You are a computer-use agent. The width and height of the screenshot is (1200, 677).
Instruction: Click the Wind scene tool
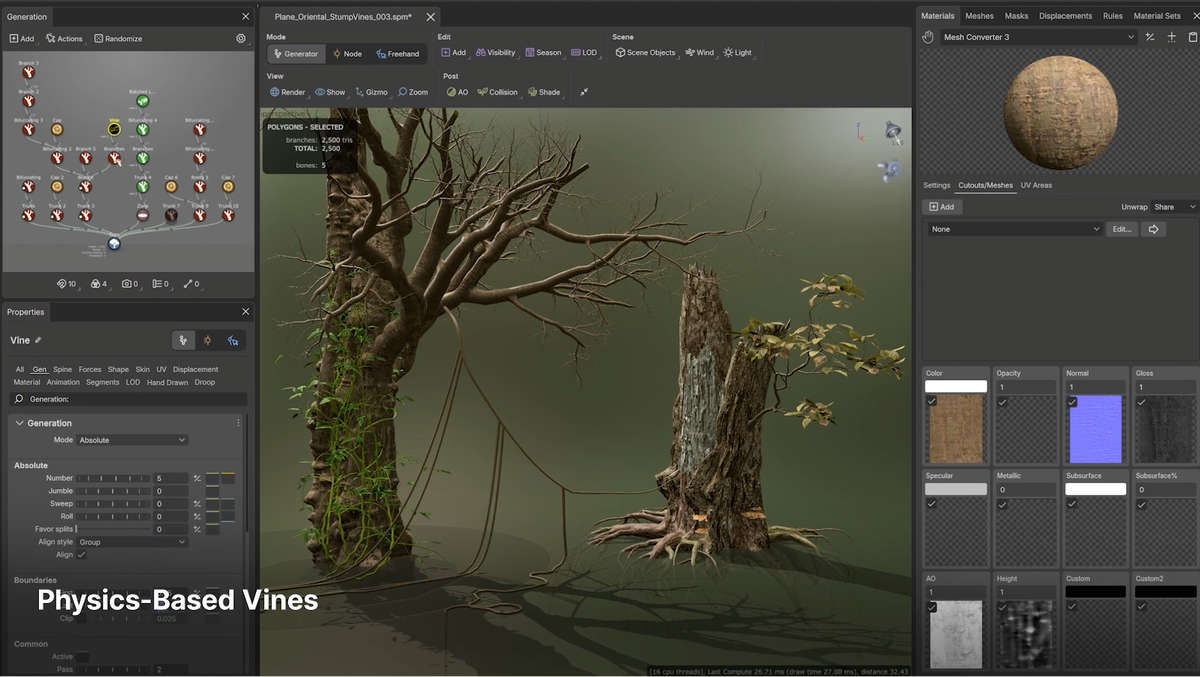coord(699,52)
